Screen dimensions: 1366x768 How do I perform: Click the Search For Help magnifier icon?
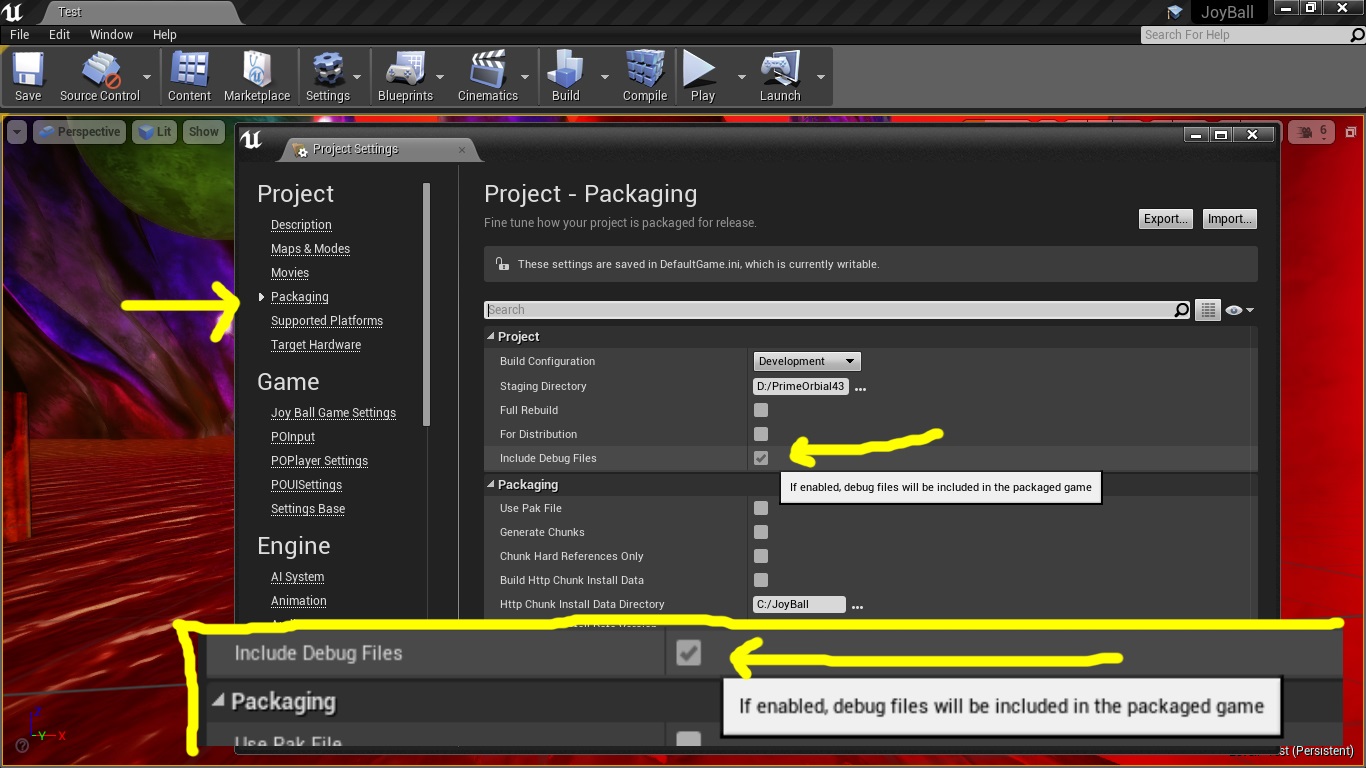click(1357, 35)
